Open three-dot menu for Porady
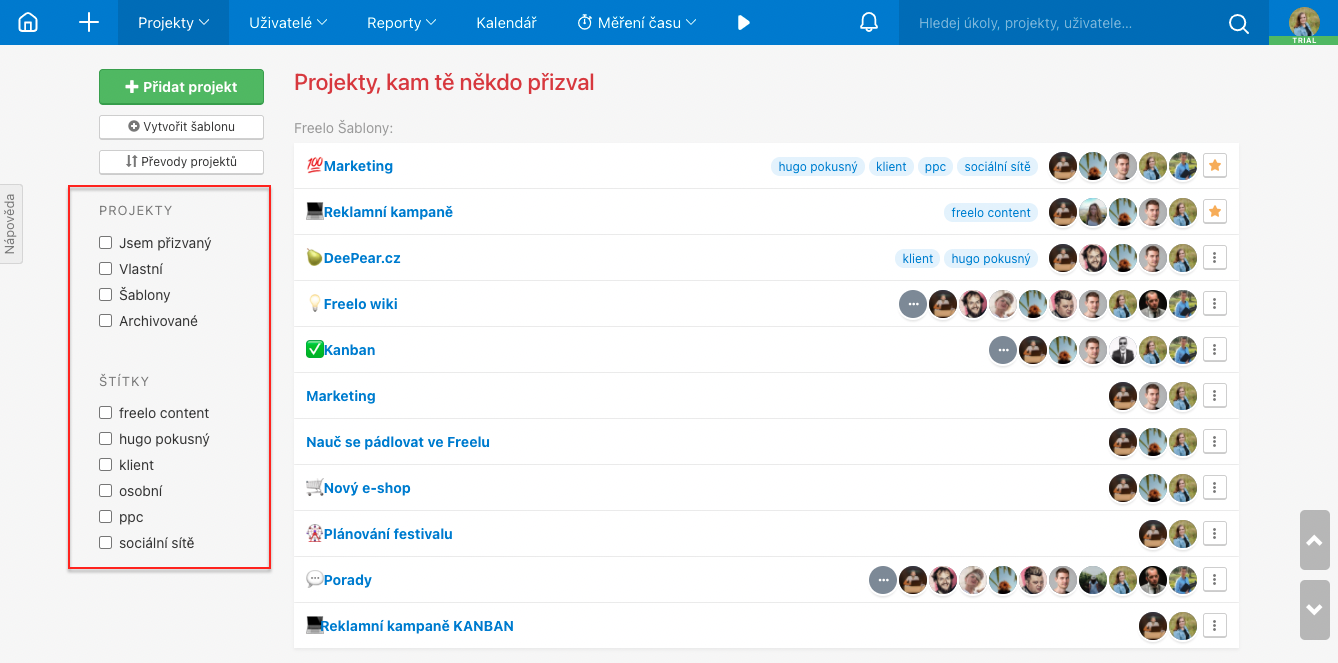The image size is (1338, 663). pyautogui.click(x=1214, y=580)
